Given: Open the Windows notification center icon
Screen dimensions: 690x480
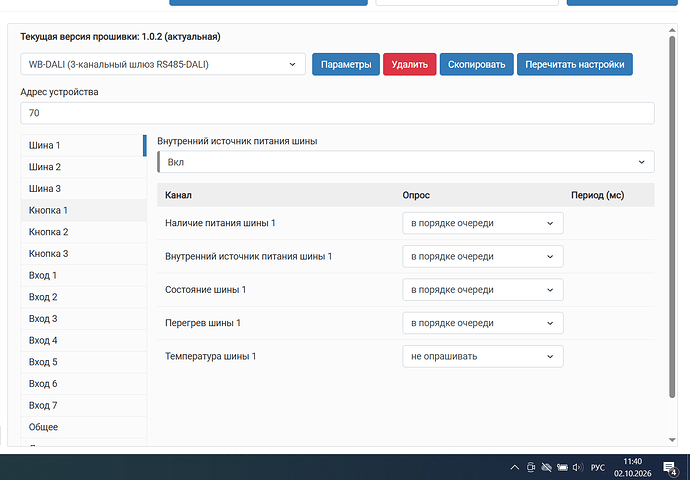Looking at the screenshot, I should coord(670,468).
